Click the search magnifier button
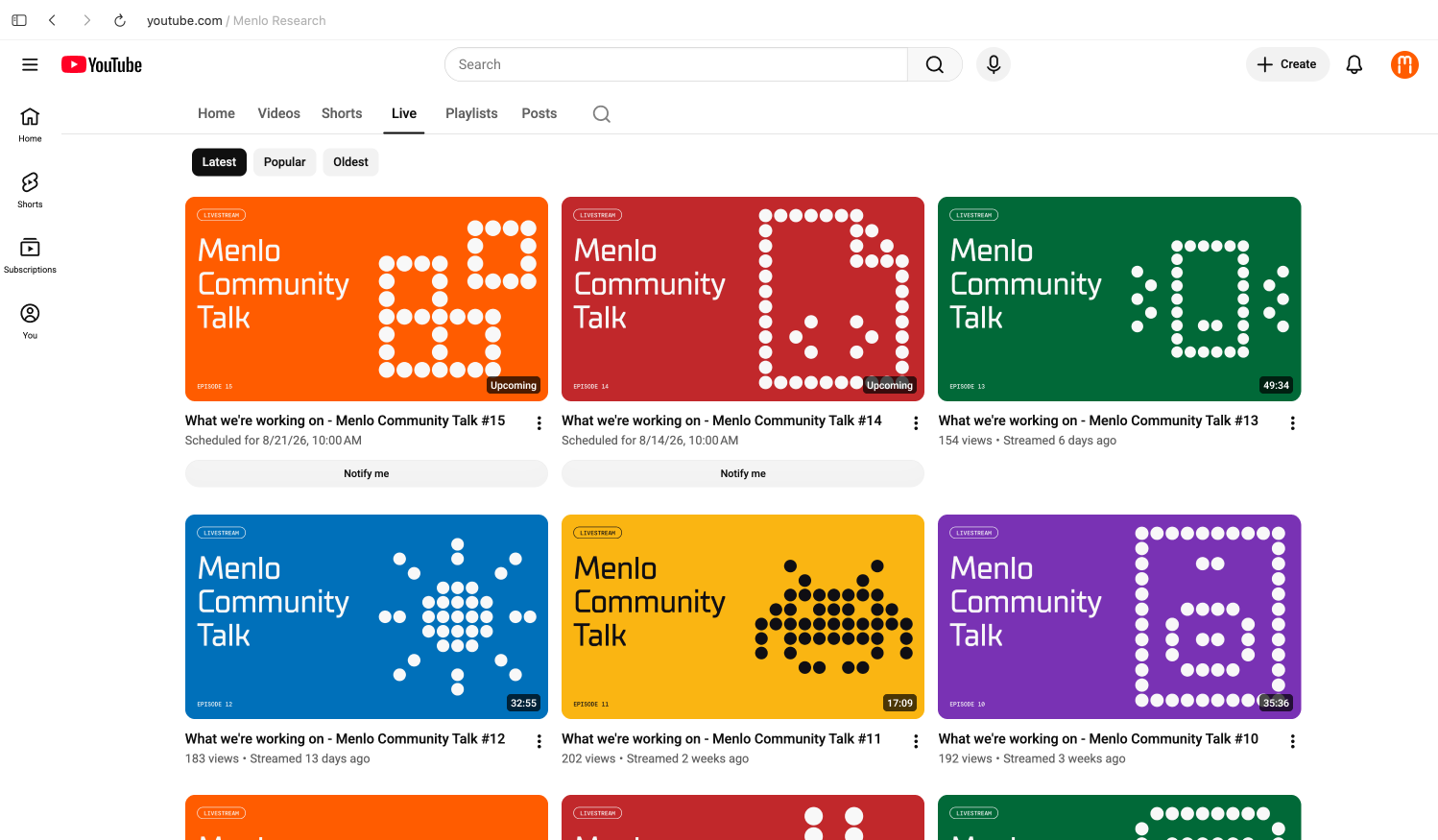Image resolution: width=1438 pixels, height=840 pixels. (x=935, y=64)
